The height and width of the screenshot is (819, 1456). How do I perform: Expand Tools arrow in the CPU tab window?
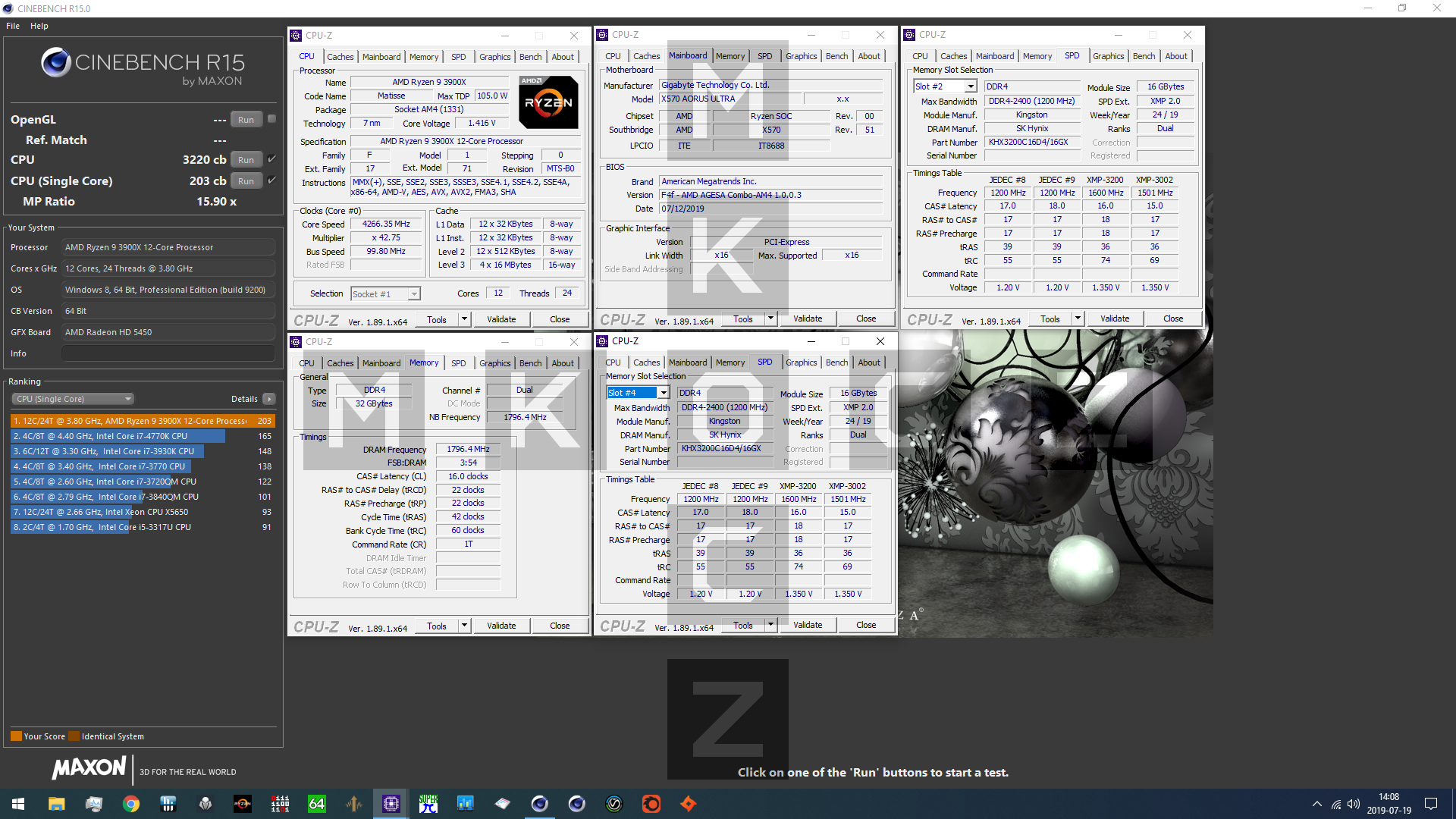[464, 319]
